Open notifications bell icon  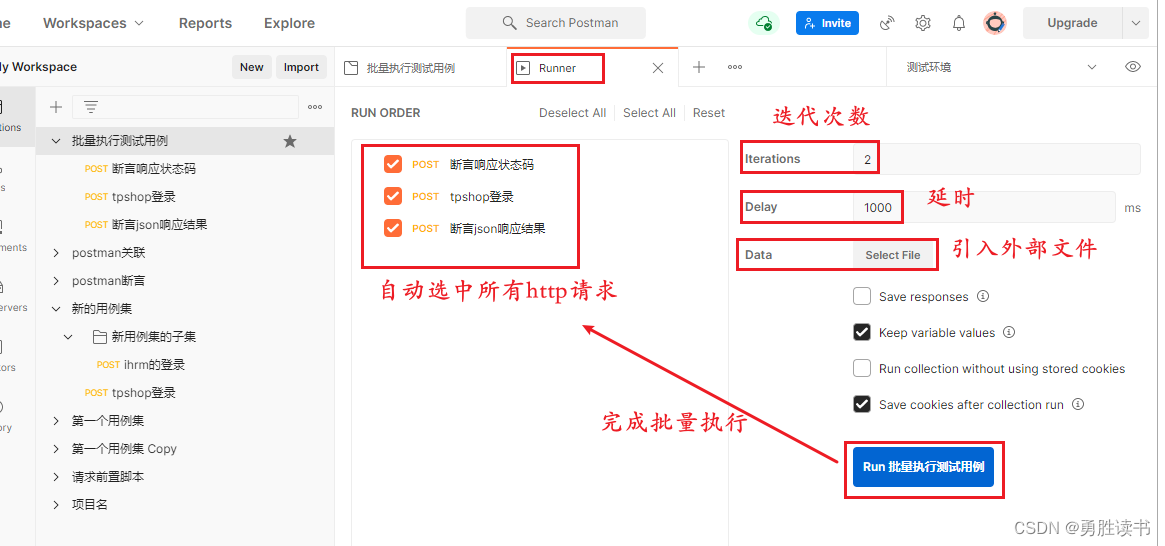[x=959, y=23]
